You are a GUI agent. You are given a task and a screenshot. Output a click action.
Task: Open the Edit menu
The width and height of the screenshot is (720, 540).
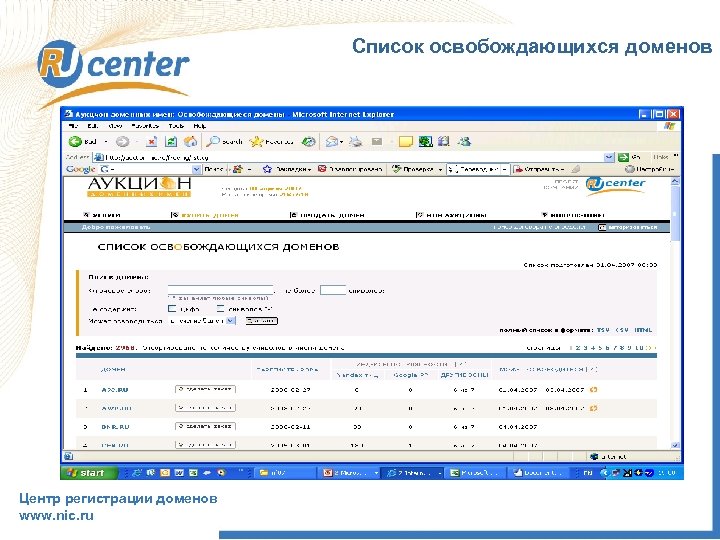point(93,126)
